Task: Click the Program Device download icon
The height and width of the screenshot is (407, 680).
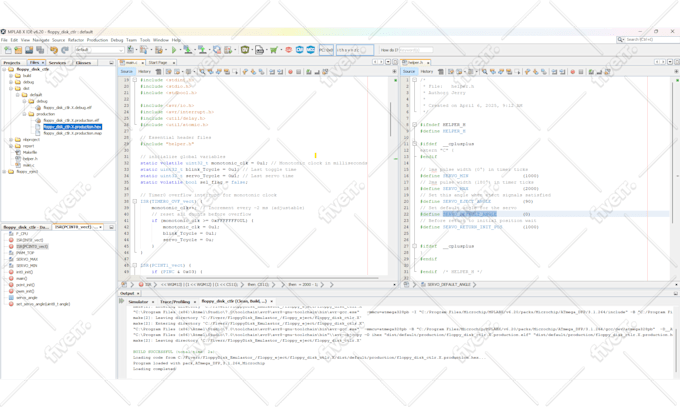Action: coord(188,50)
